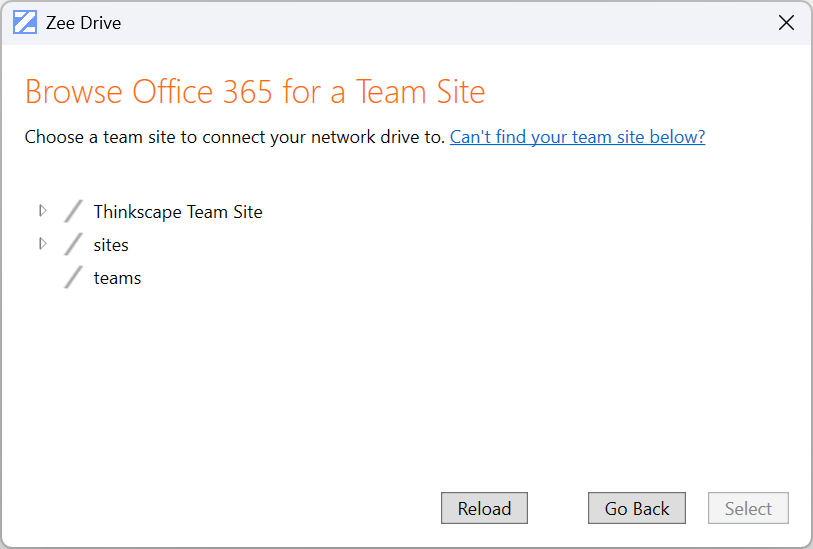Click empty tree area below teams
The image size is (813, 549).
coord(300,380)
